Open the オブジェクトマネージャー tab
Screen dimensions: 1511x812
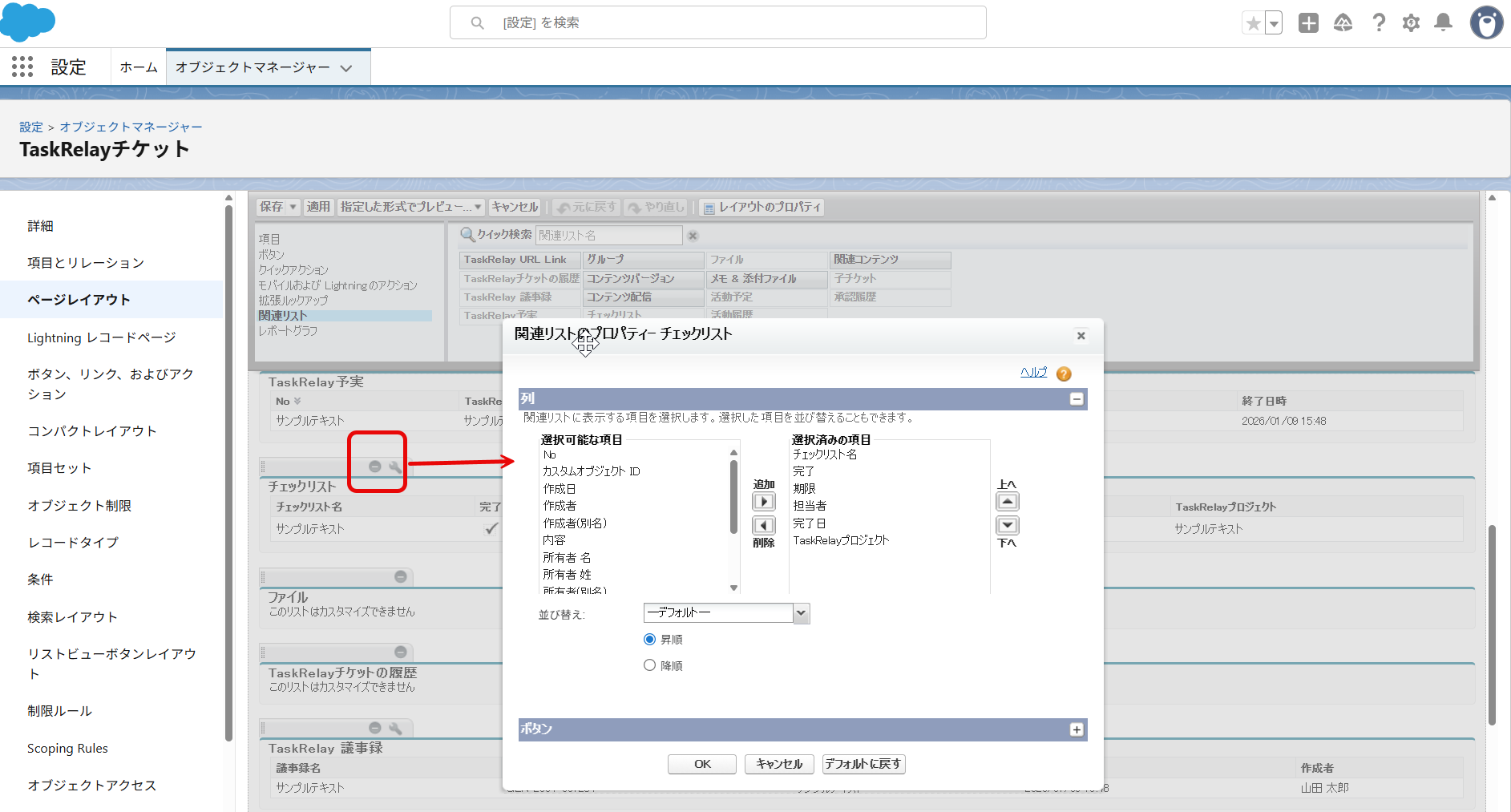[x=253, y=67]
